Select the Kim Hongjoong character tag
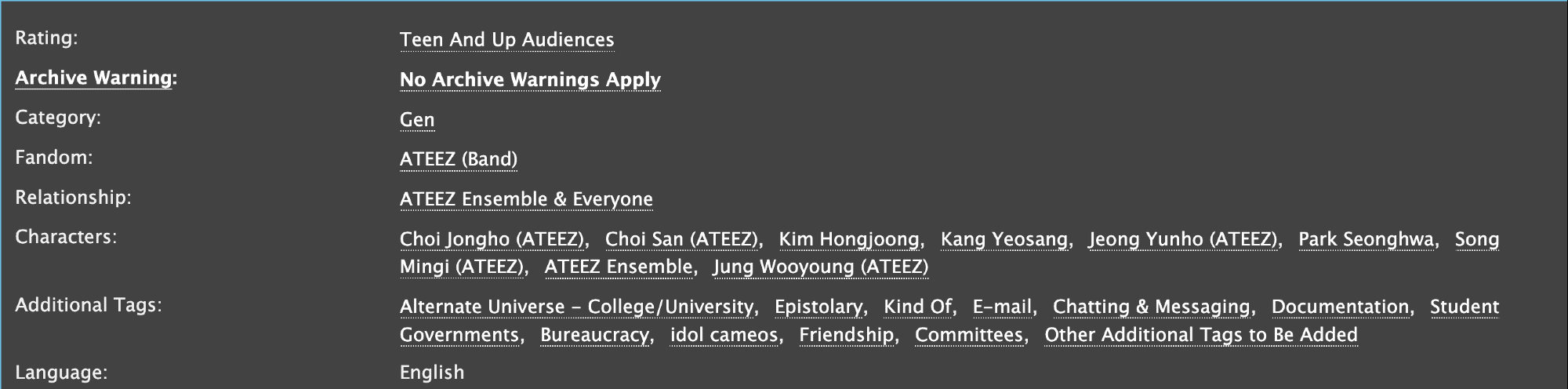 click(849, 239)
